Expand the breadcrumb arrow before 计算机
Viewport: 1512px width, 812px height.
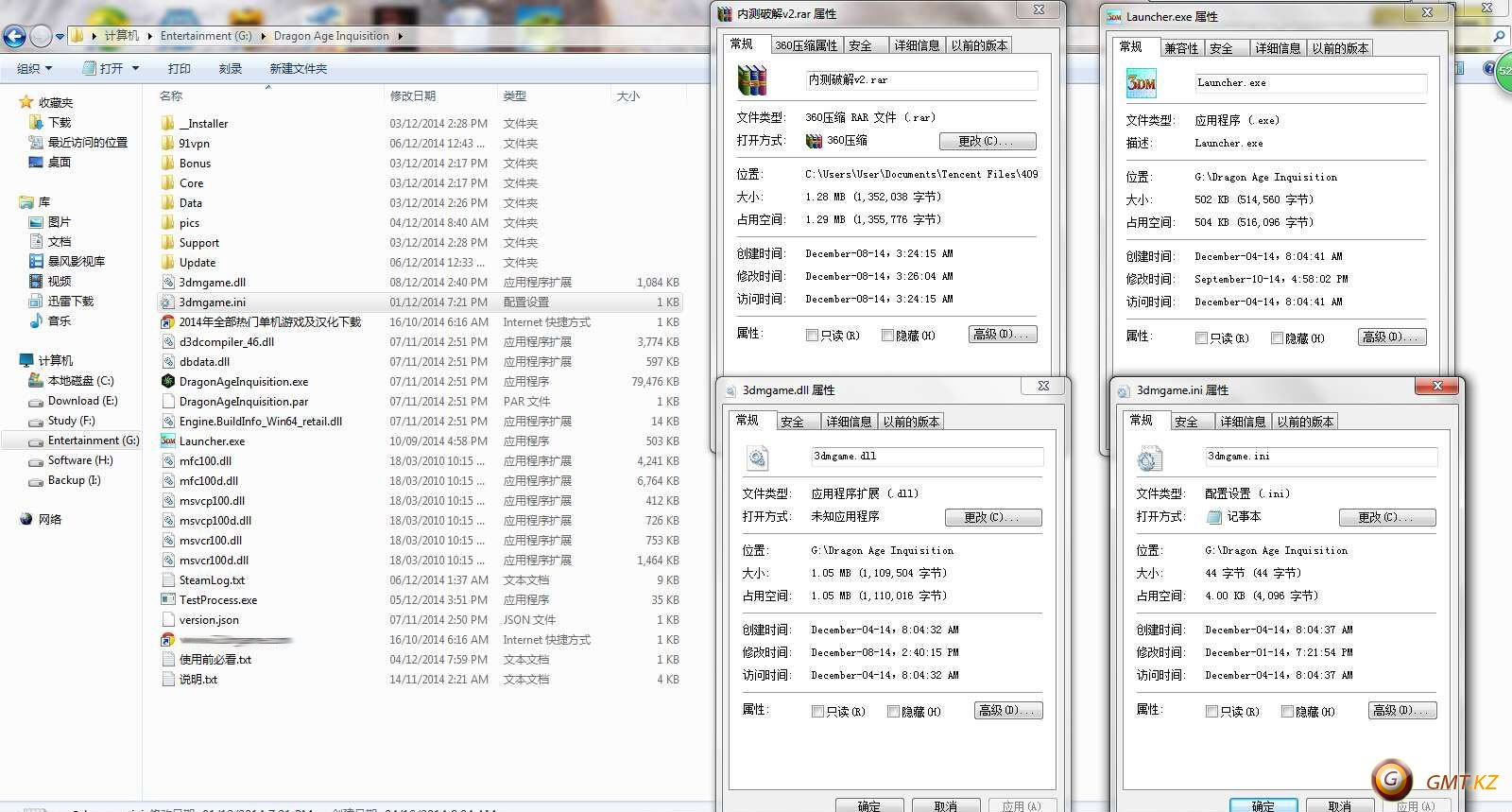pos(94,37)
